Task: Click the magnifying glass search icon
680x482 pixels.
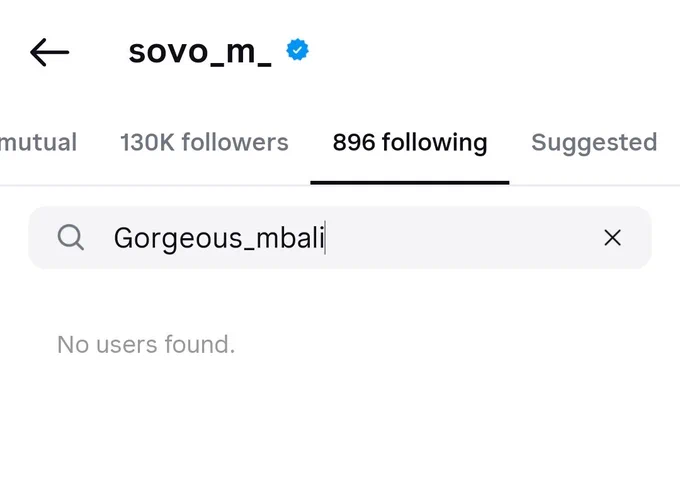Action: pos(71,237)
